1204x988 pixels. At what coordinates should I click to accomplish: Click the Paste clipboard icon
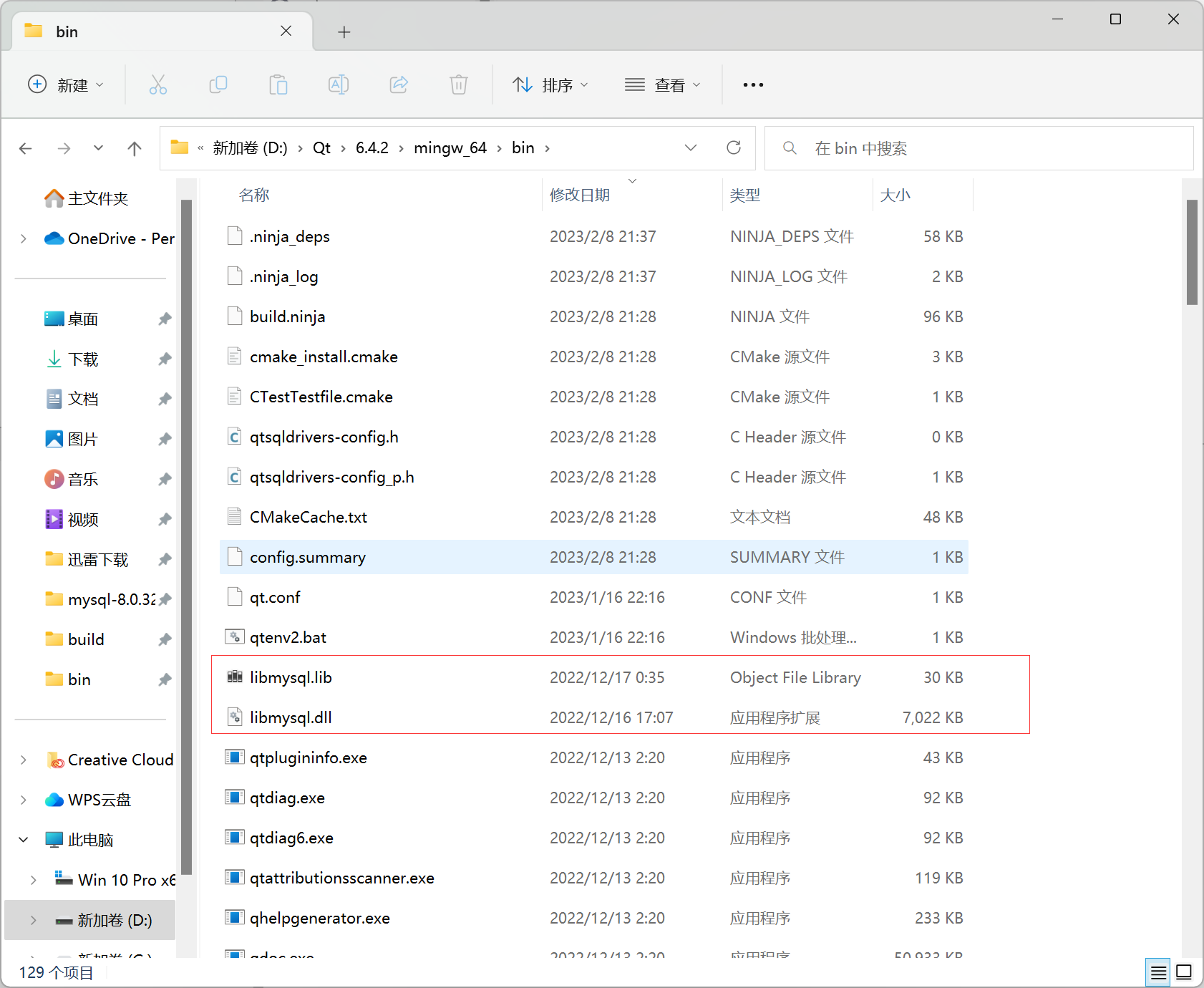[278, 84]
